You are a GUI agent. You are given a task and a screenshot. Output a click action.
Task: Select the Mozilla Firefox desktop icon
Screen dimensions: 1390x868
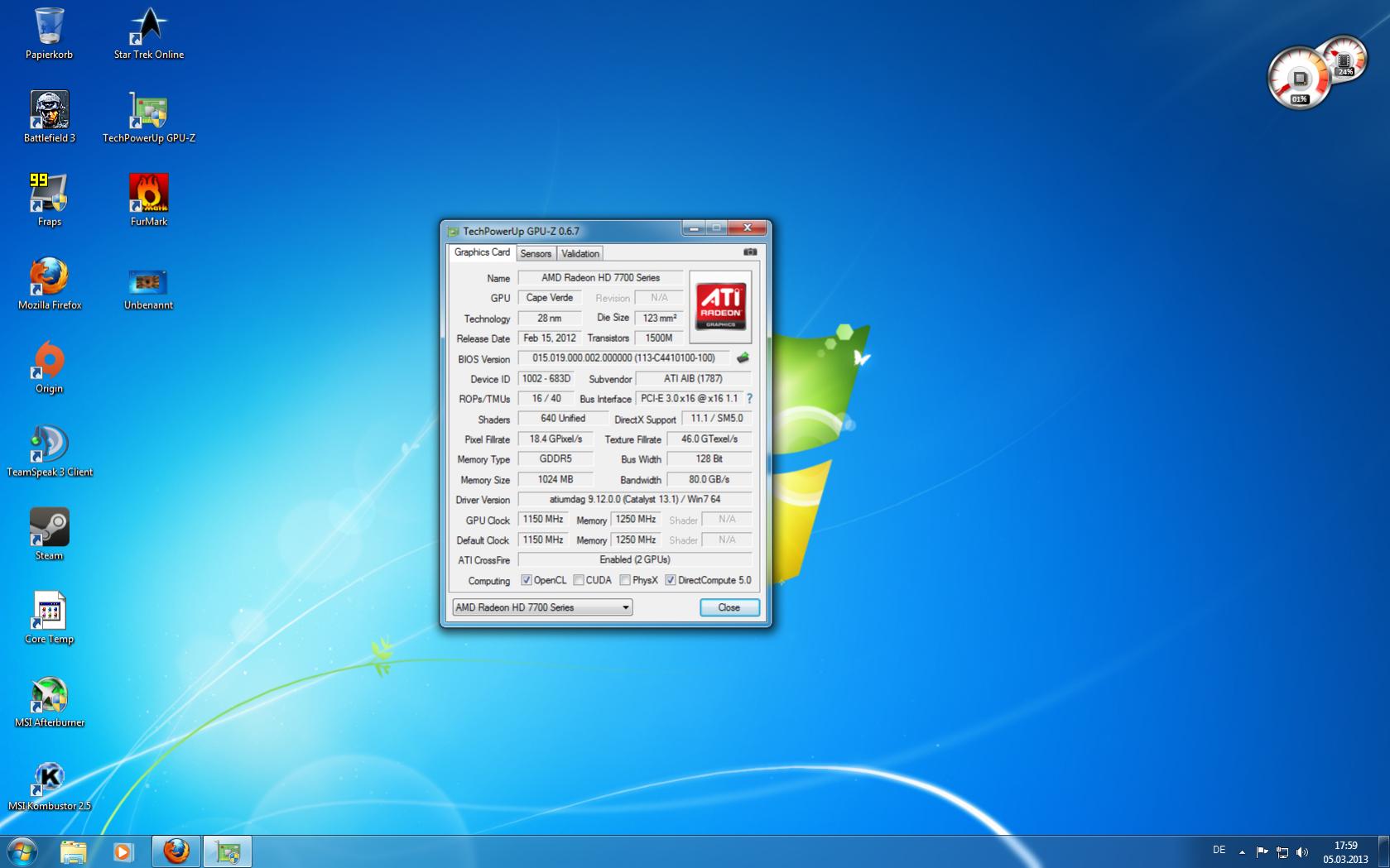pyautogui.click(x=49, y=284)
